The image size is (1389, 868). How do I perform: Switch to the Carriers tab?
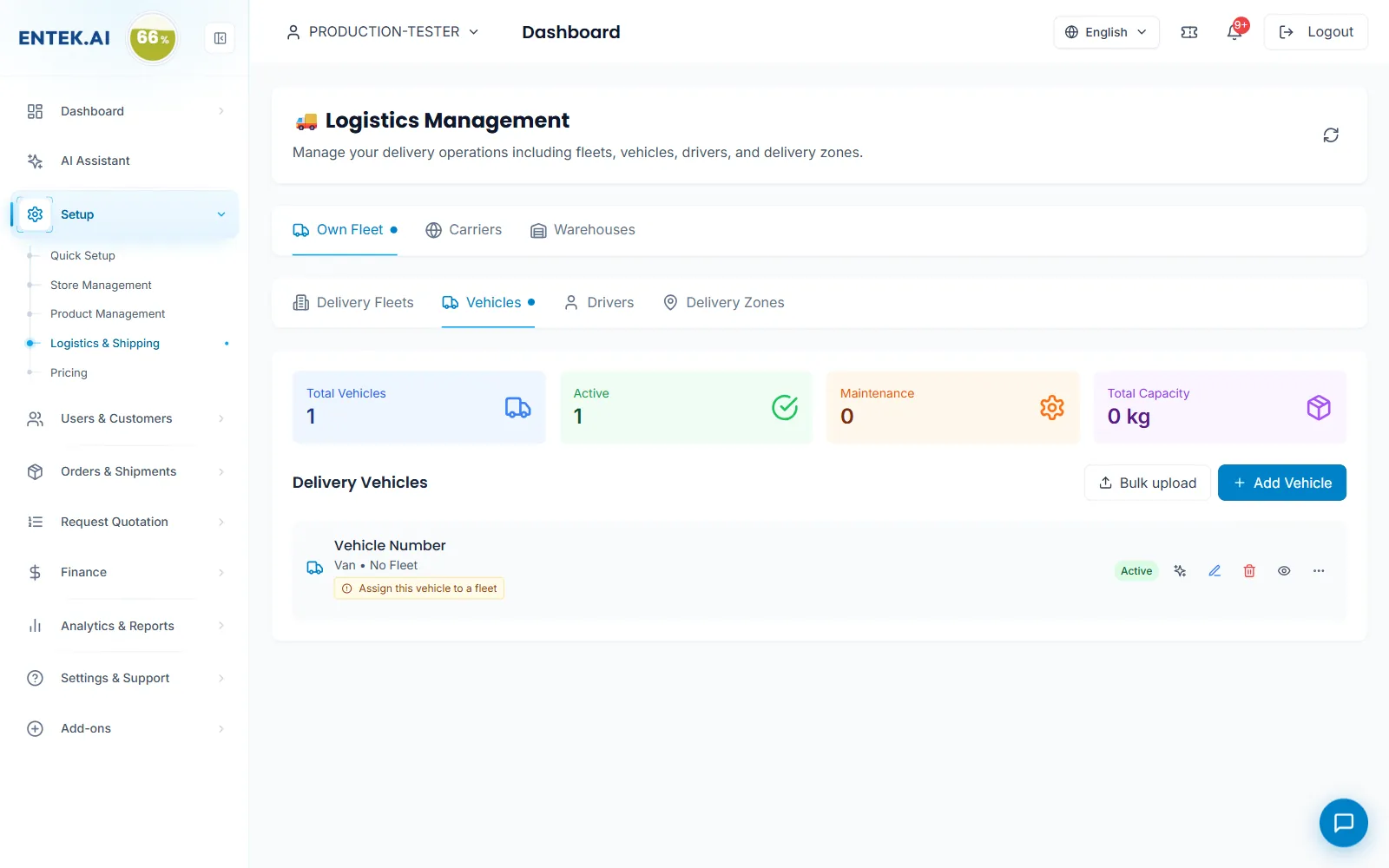[x=464, y=230]
